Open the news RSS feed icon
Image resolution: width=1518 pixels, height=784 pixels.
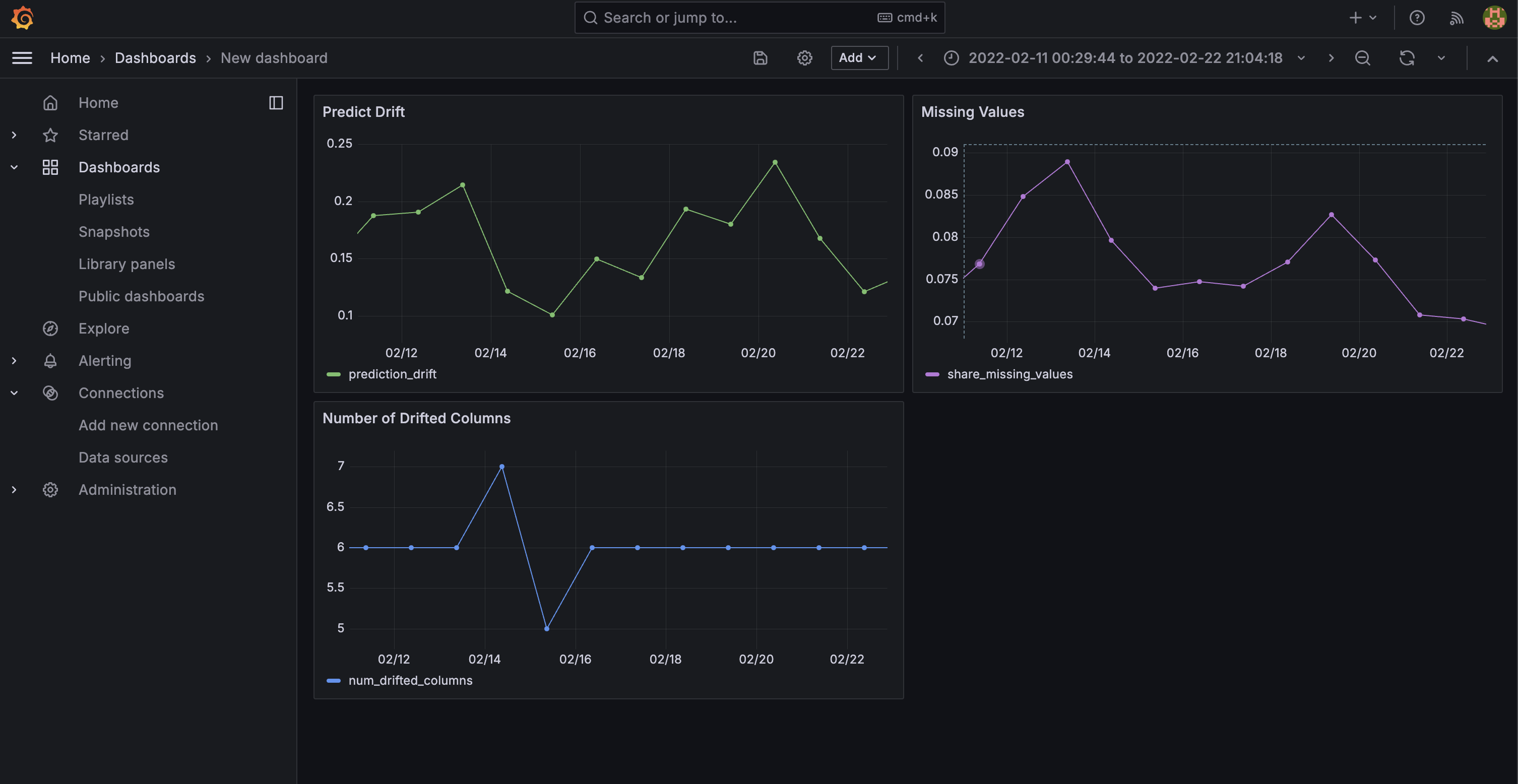1456,18
